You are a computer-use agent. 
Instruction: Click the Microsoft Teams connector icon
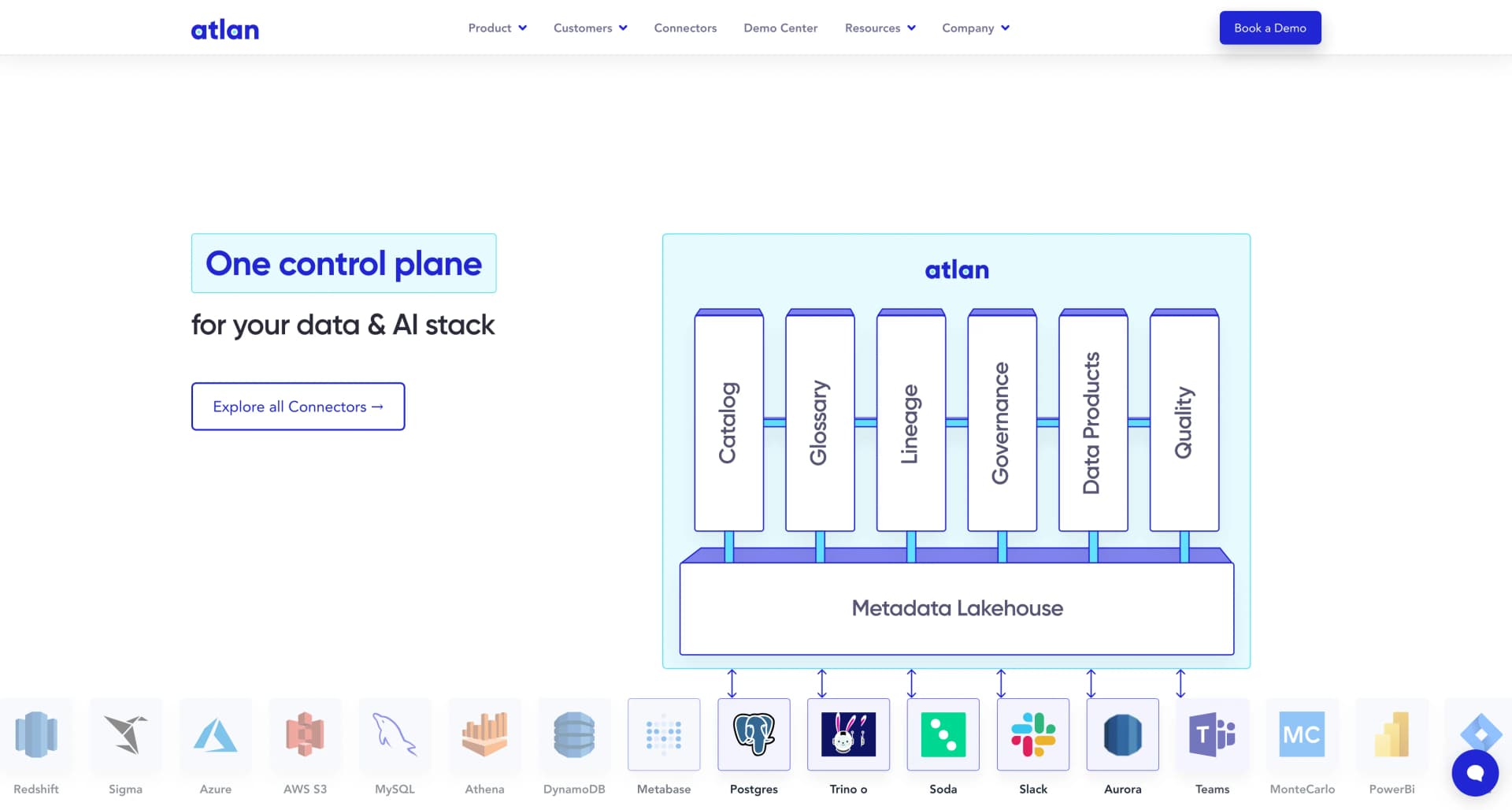(1212, 734)
